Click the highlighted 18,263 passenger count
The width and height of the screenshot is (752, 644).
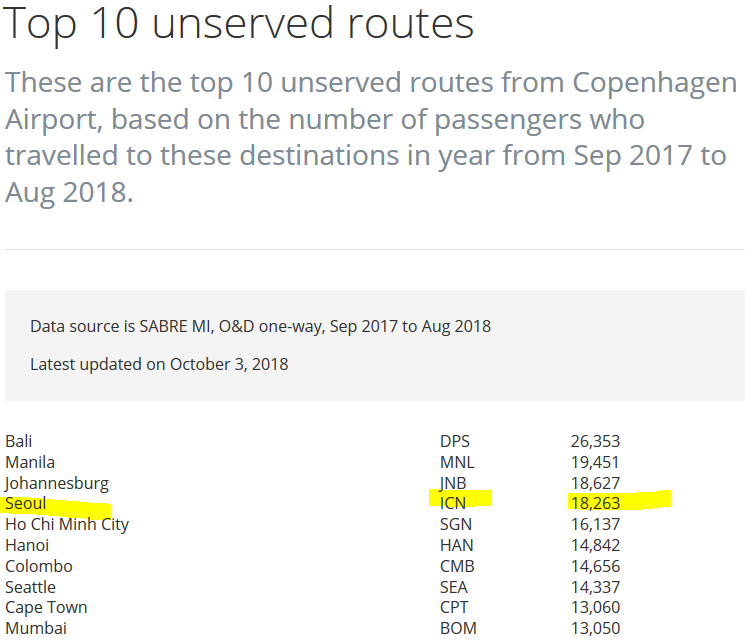click(x=595, y=503)
